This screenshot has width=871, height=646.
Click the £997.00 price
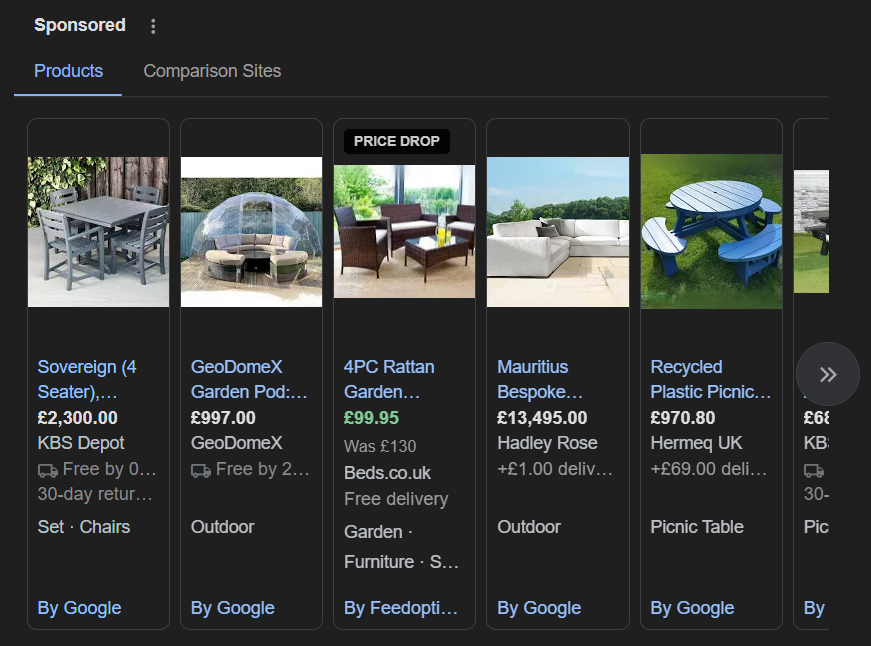223,418
